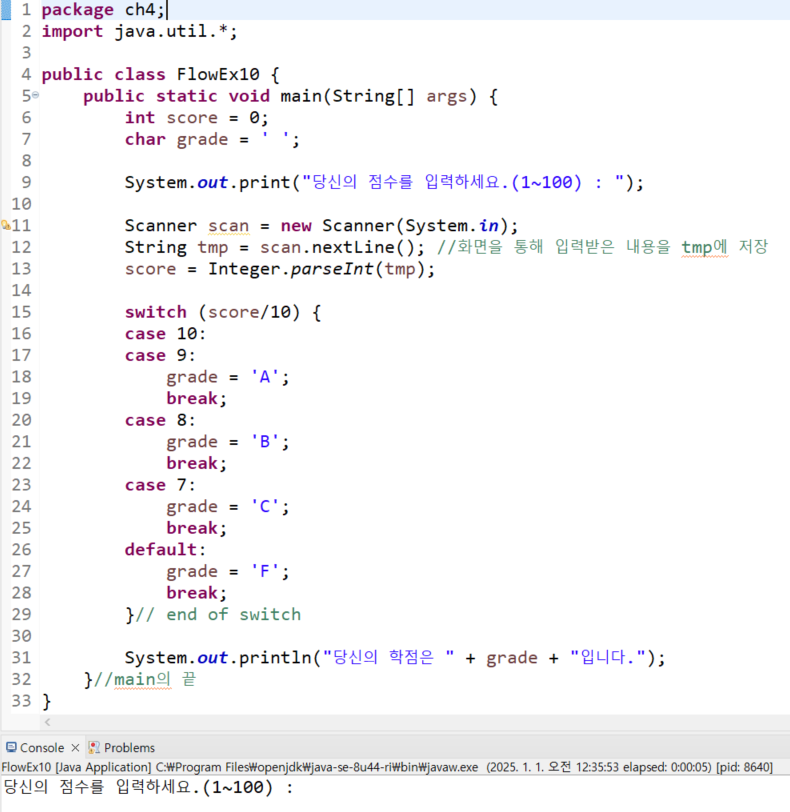Click the "grade = 'F';" assignment
The height and width of the screenshot is (812, 790).
tap(227, 571)
